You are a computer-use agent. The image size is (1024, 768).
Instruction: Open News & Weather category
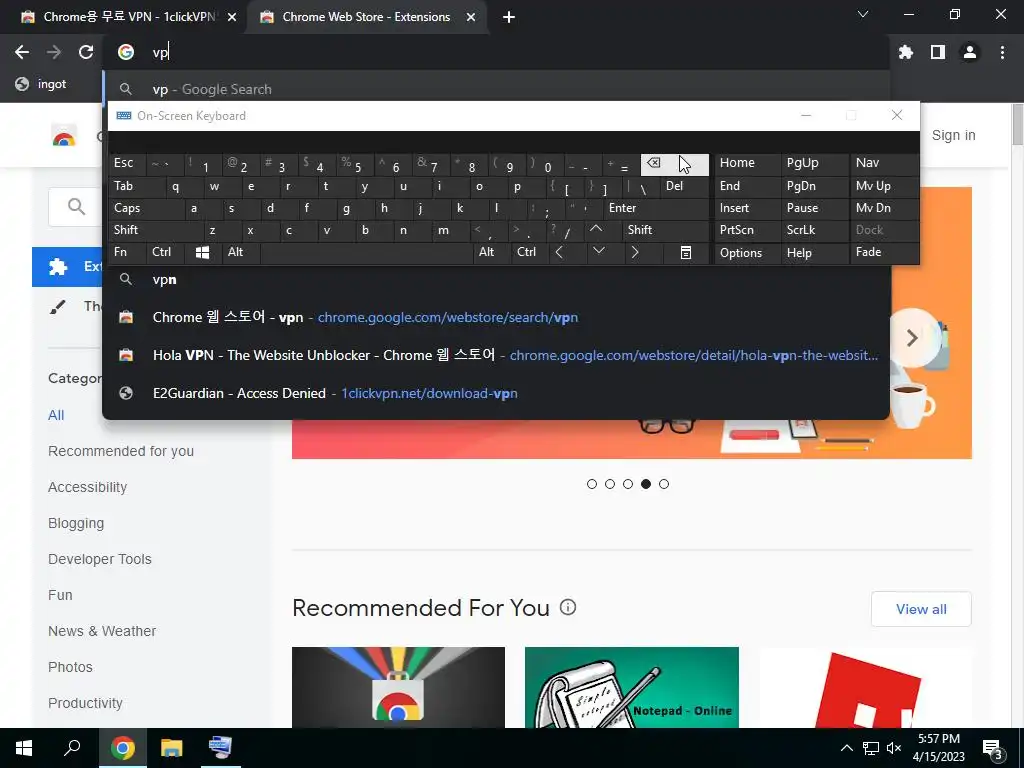pos(102,631)
